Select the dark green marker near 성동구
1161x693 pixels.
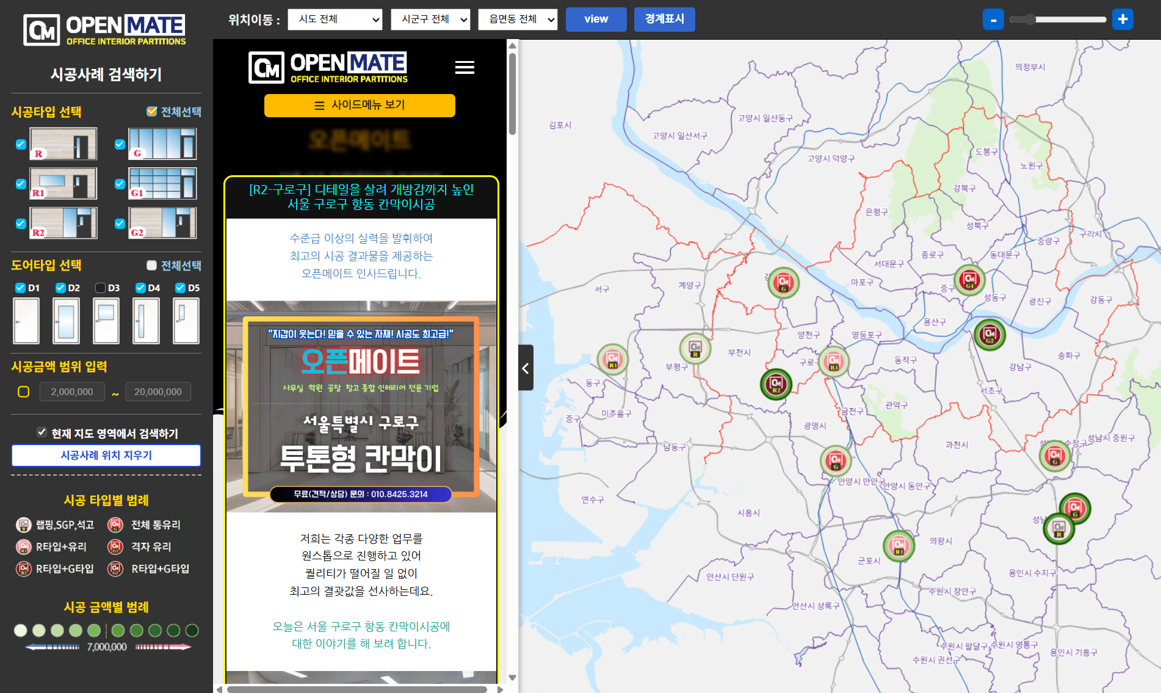click(989, 335)
